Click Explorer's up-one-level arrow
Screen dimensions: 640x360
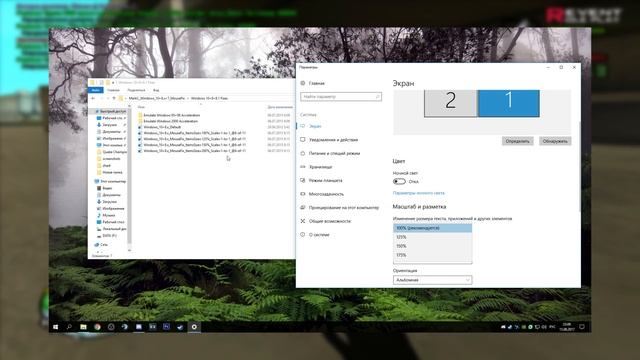114,98
